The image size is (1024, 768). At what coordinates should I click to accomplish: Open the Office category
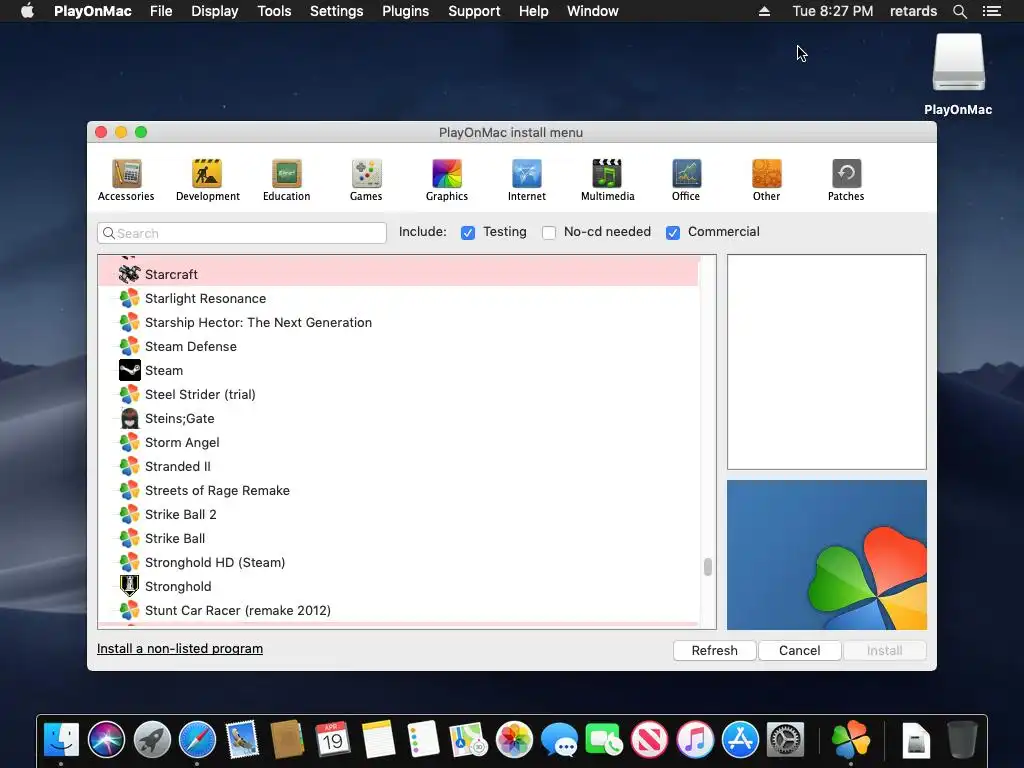(686, 180)
